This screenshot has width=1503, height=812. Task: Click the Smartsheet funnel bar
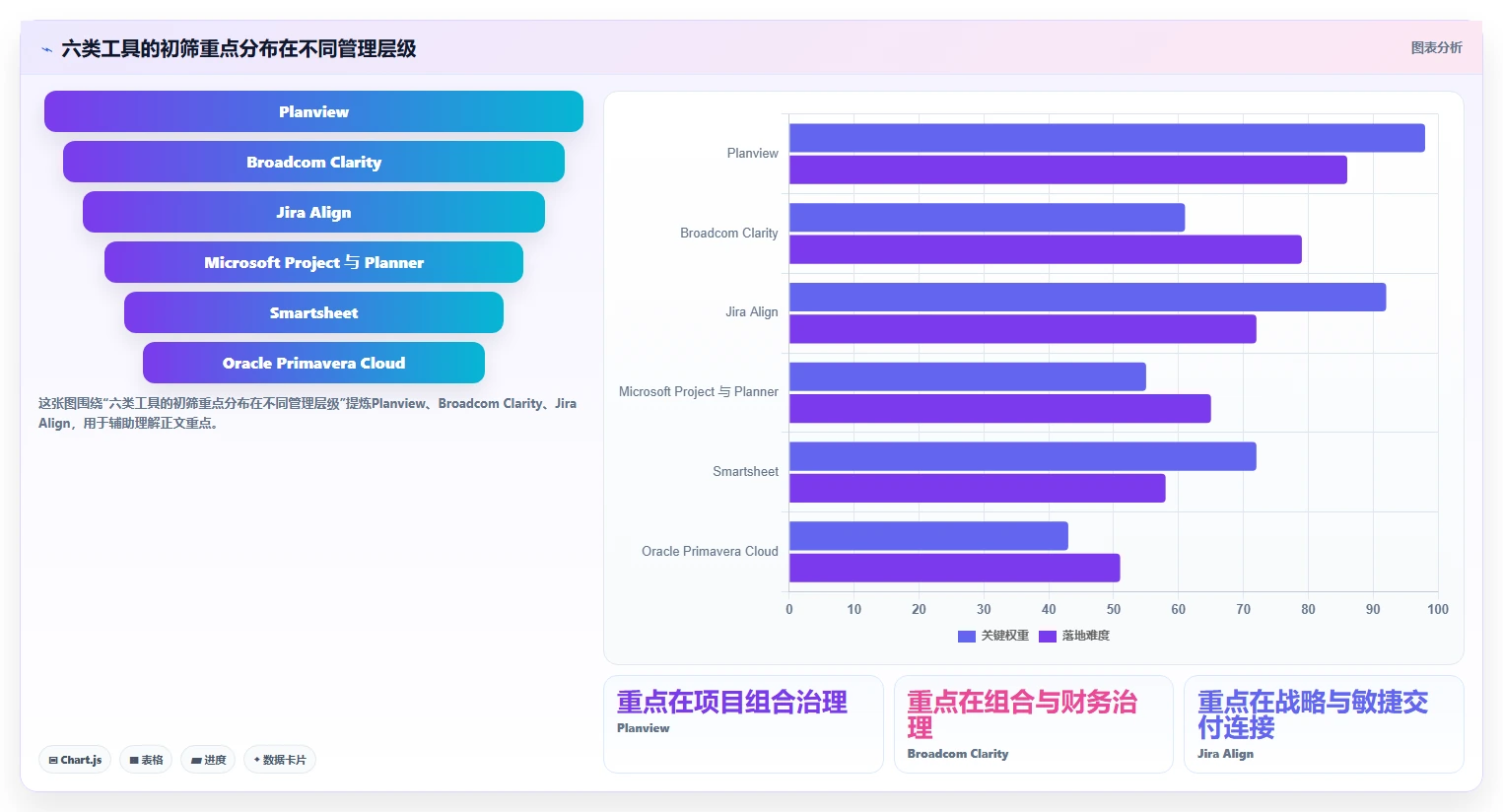tap(313, 312)
